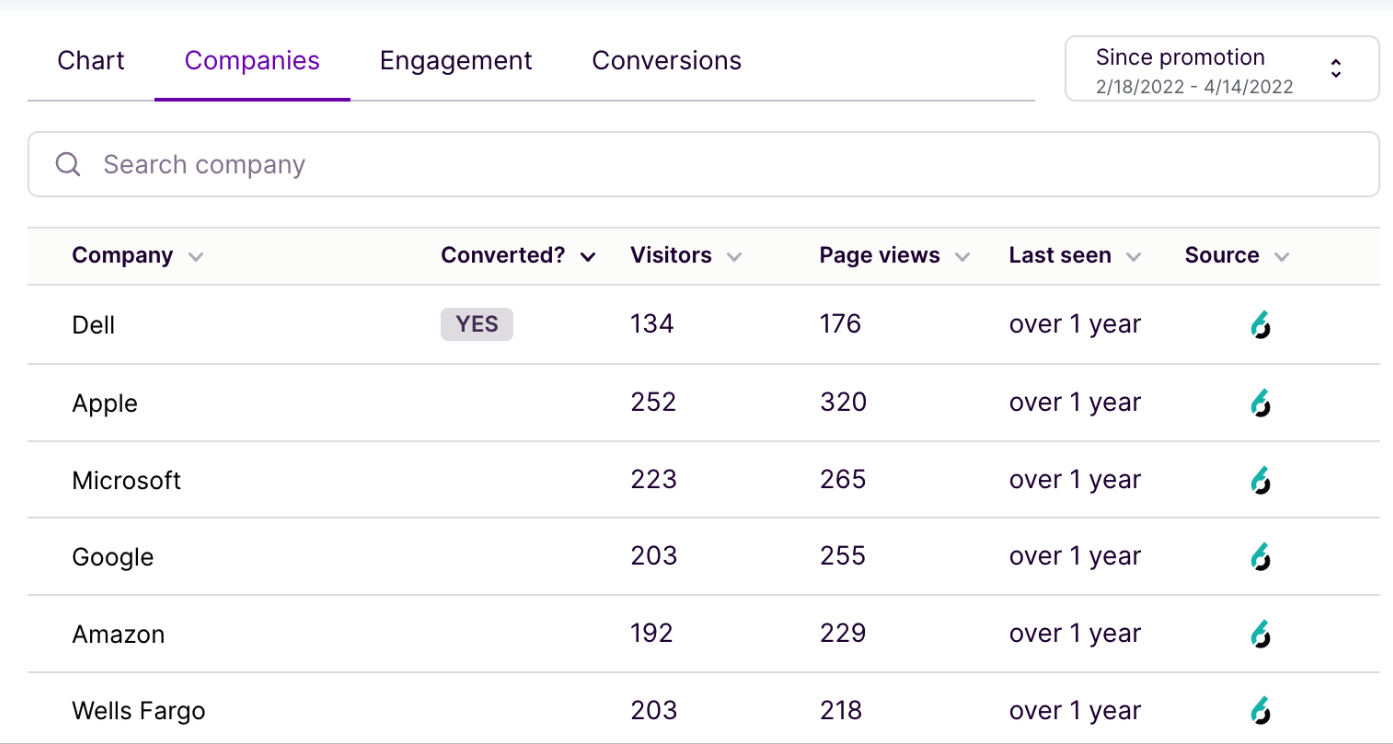Click Amazon's visitors value 192
1393x744 pixels.
coord(651,633)
